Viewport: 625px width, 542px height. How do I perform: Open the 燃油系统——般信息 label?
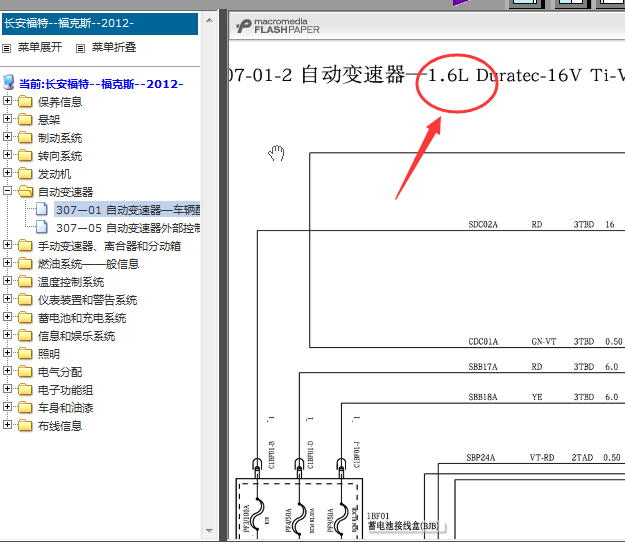[88, 264]
